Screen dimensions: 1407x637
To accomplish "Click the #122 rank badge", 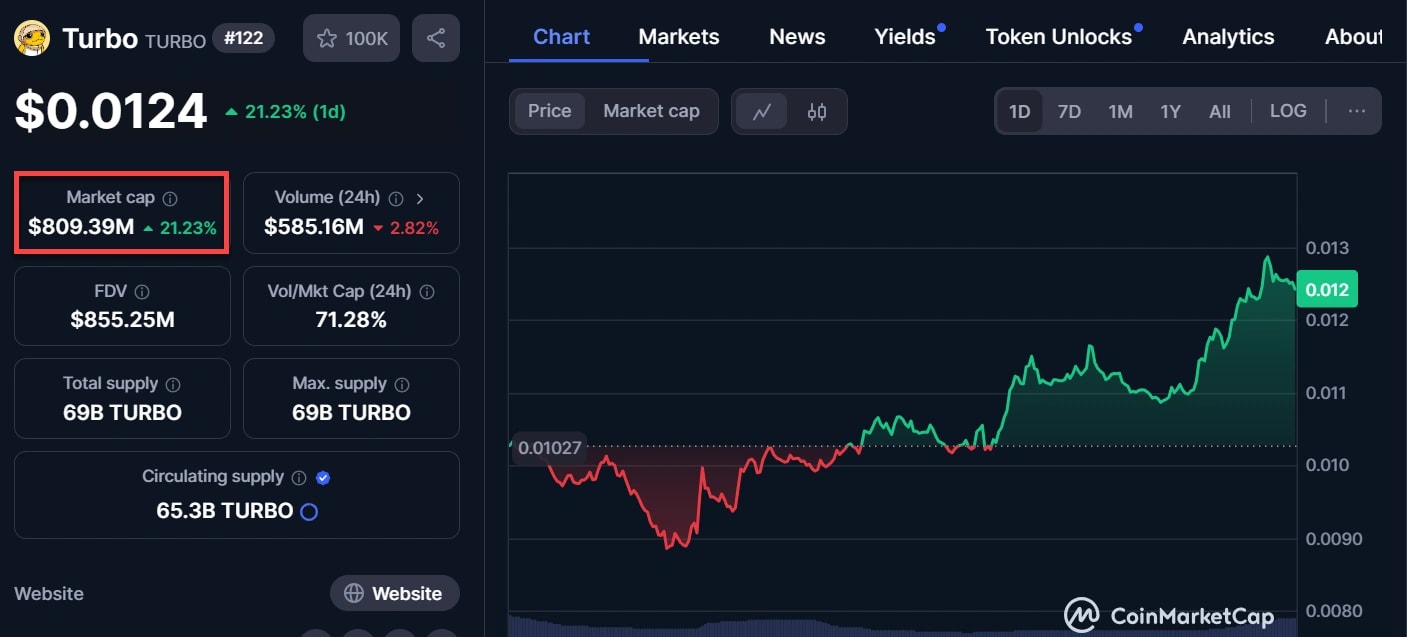I will [243, 39].
